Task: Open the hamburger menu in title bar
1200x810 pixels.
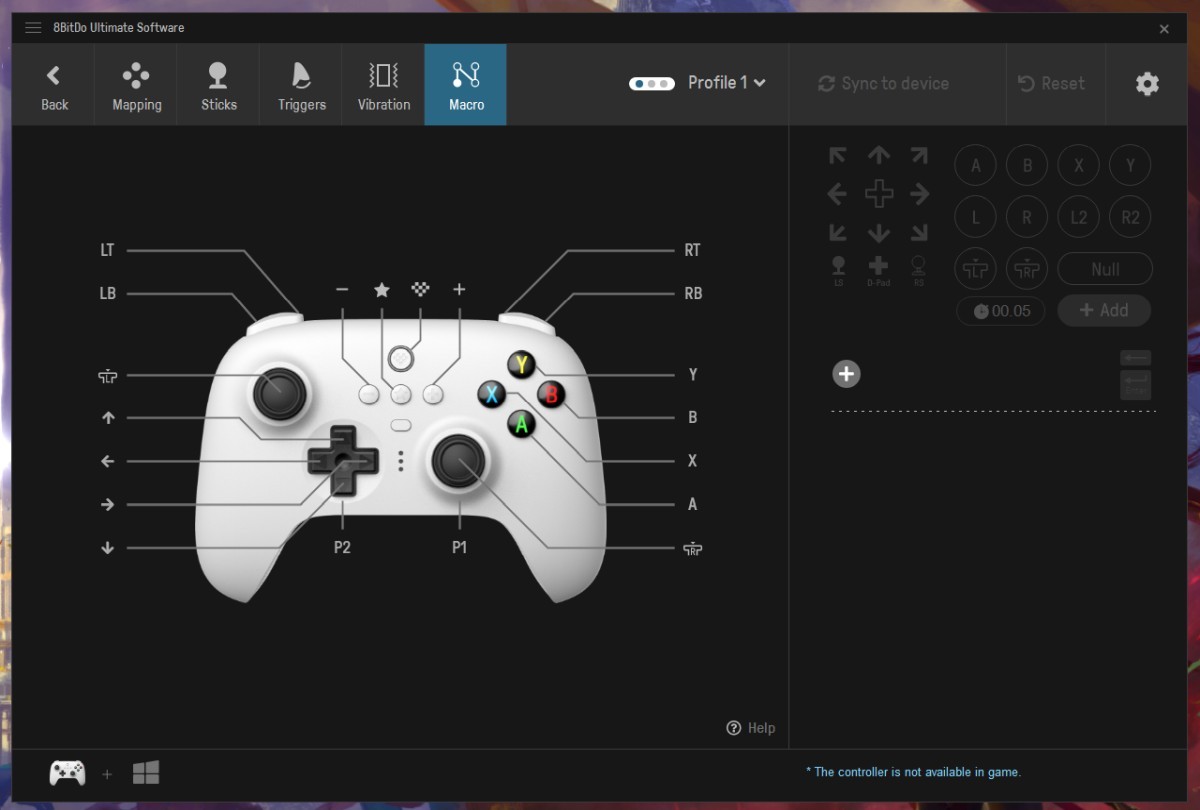Action: tap(33, 28)
